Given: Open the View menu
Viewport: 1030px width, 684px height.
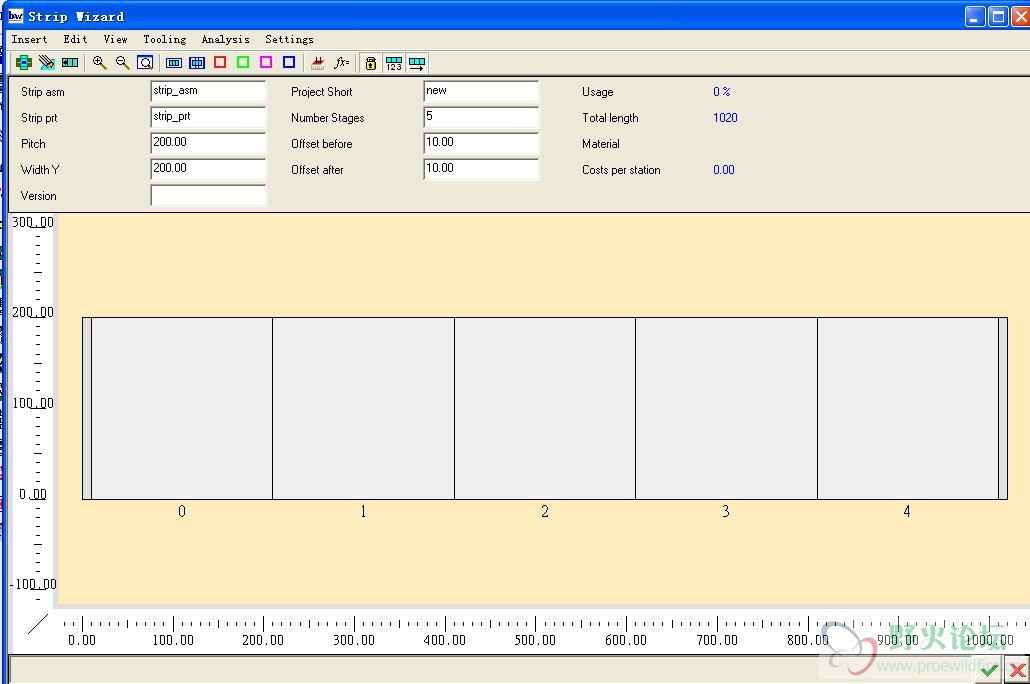Looking at the screenshot, I should click(x=116, y=39).
